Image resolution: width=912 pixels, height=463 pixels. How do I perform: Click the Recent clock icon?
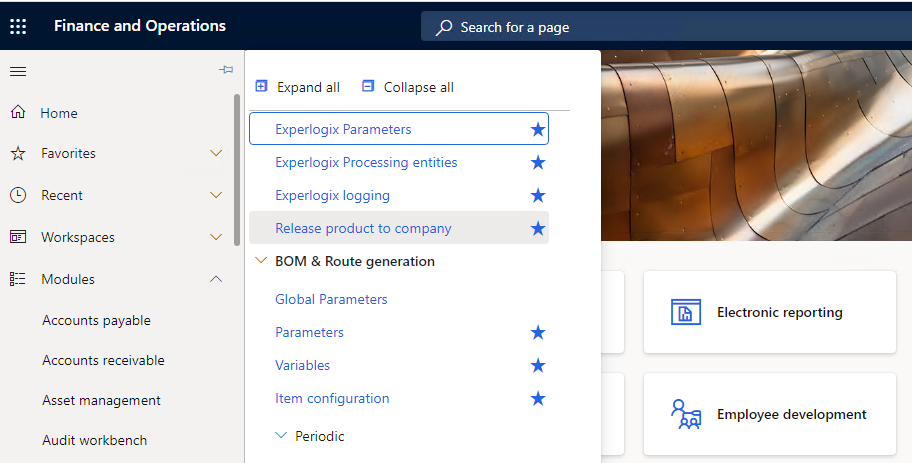18,195
